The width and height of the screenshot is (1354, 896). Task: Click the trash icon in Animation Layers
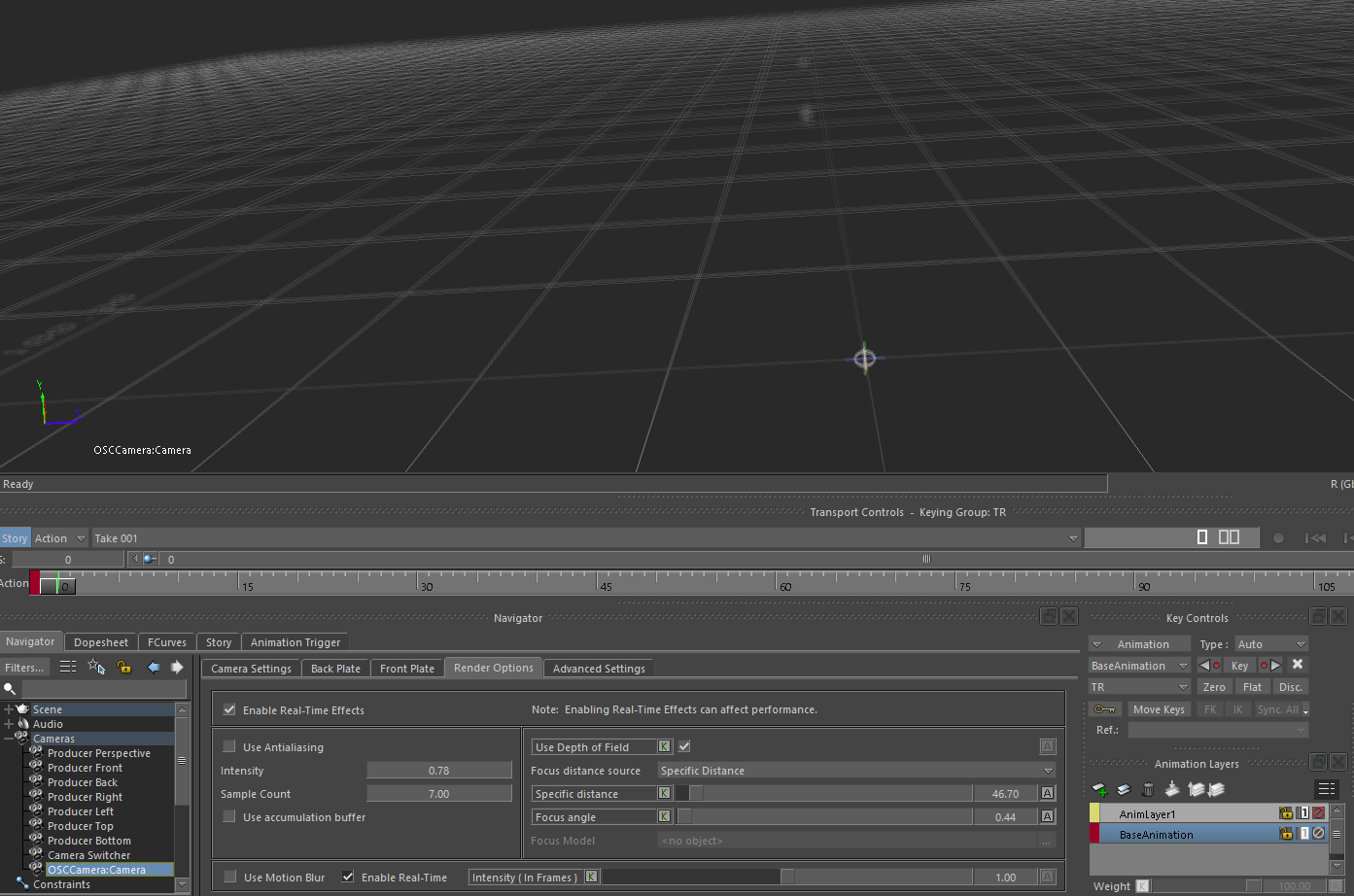(x=1148, y=789)
